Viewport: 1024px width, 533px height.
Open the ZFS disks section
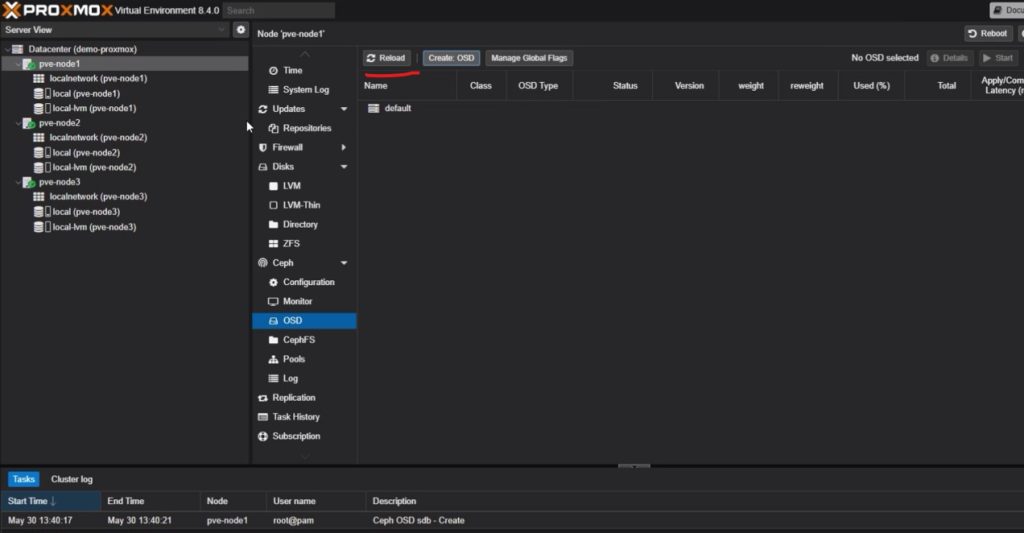point(291,243)
